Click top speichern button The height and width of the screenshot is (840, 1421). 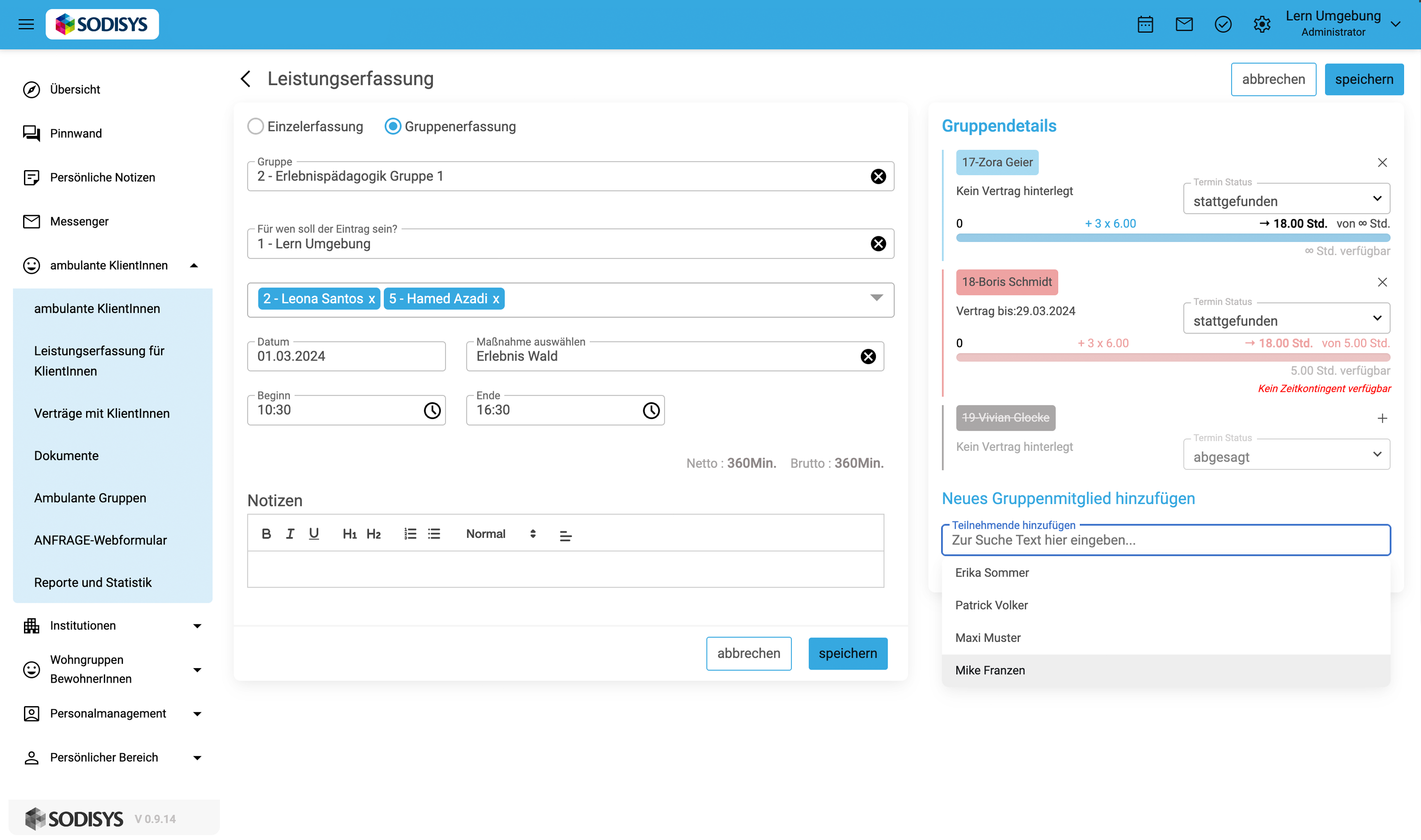pyautogui.click(x=1364, y=79)
